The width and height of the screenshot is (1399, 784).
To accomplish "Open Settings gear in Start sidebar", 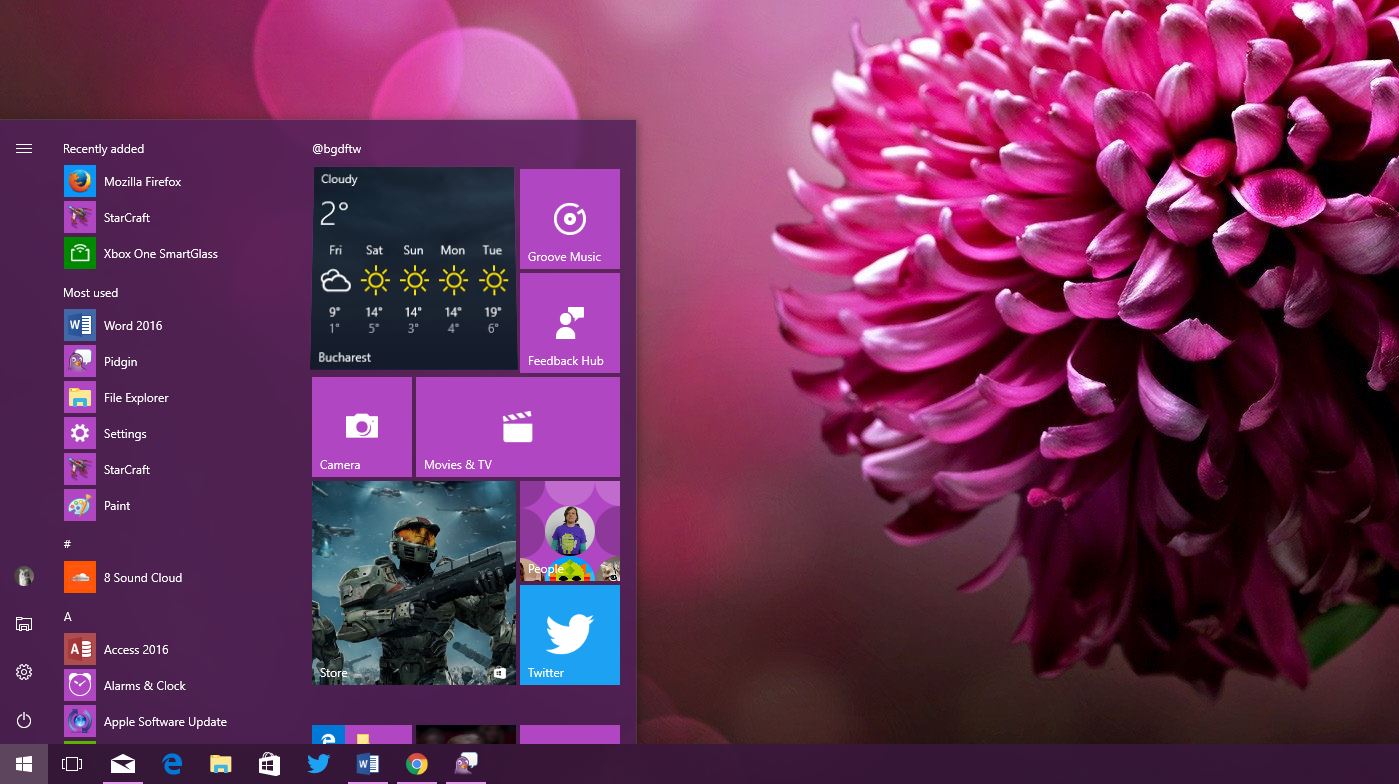I will click(24, 672).
